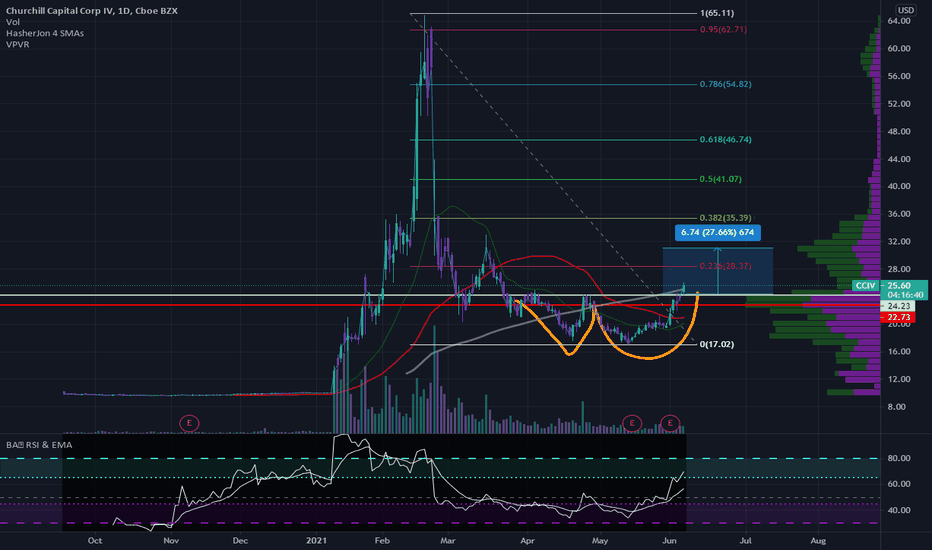932x550 pixels.
Task: Select the Fibonacci 0.95(62.71) level label
Action: (x=723, y=29)
